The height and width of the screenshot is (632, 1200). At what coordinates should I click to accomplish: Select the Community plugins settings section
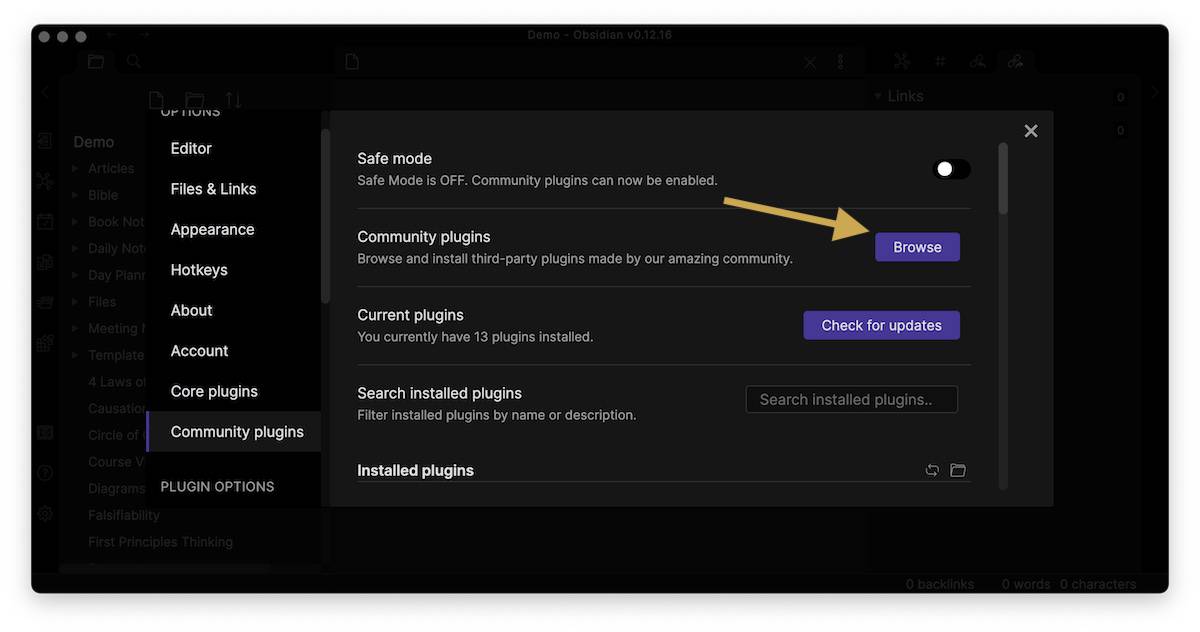[x=233, y=432]
